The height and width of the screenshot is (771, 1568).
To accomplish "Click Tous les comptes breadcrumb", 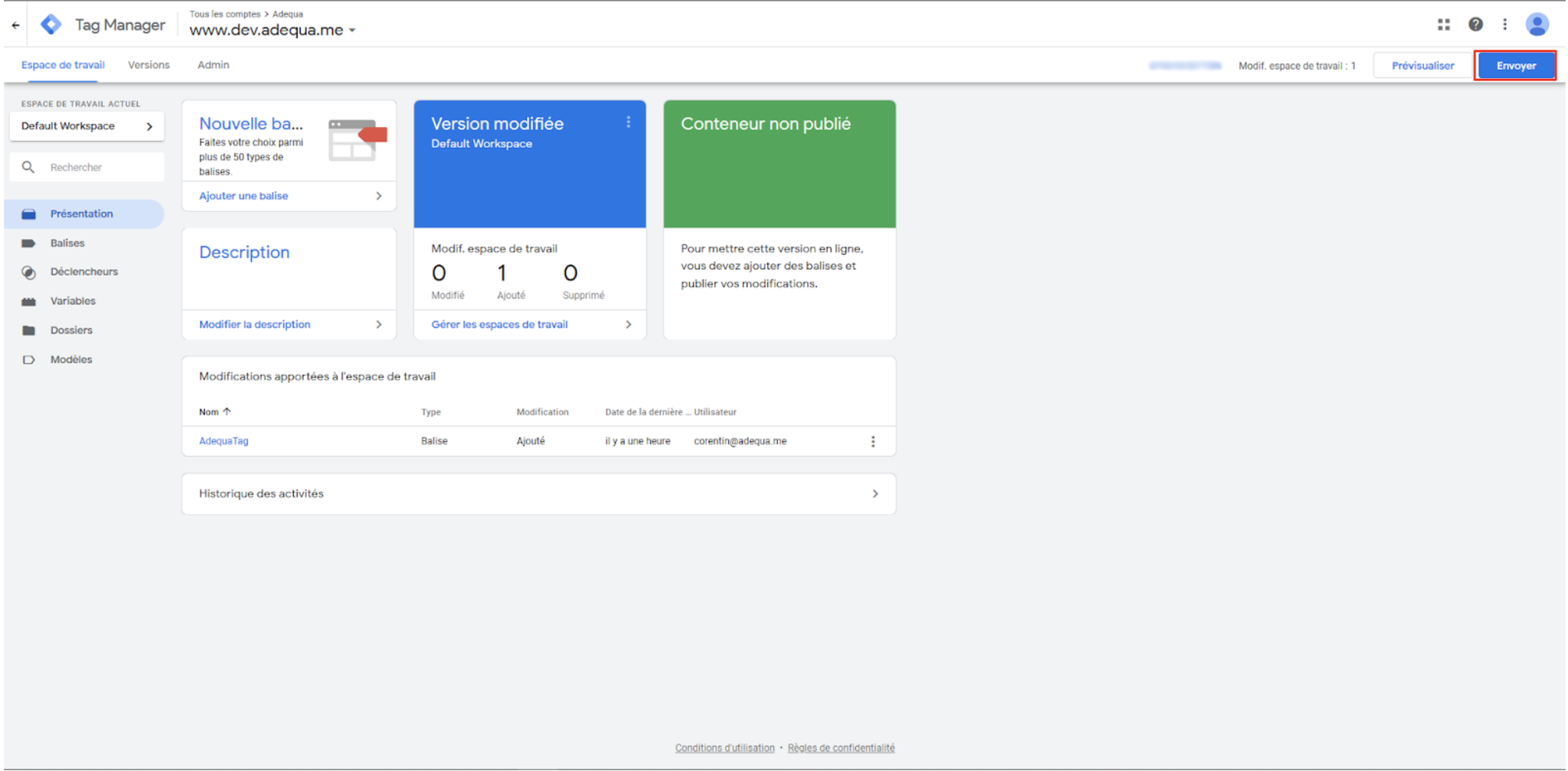I will (225, 14).
